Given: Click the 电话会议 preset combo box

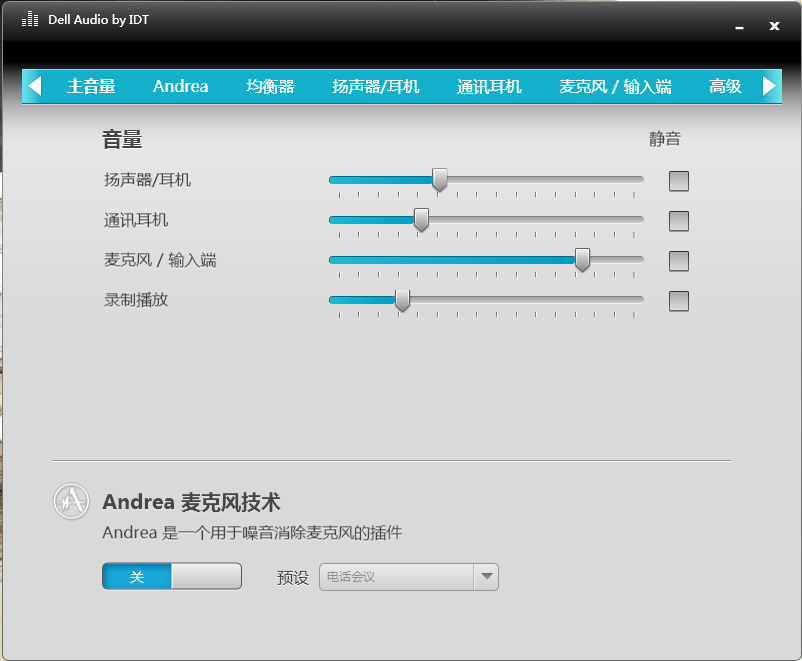Looking at the screenshot, I should pos(409,577).
